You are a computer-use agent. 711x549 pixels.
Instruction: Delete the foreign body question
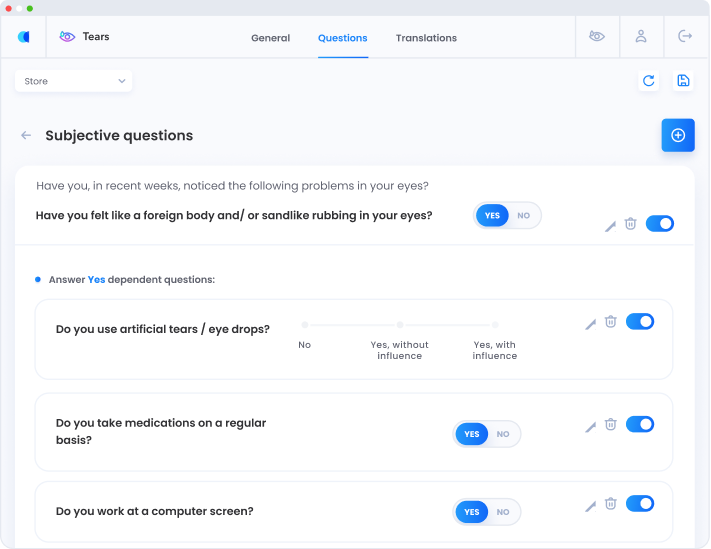pos(630,224)
